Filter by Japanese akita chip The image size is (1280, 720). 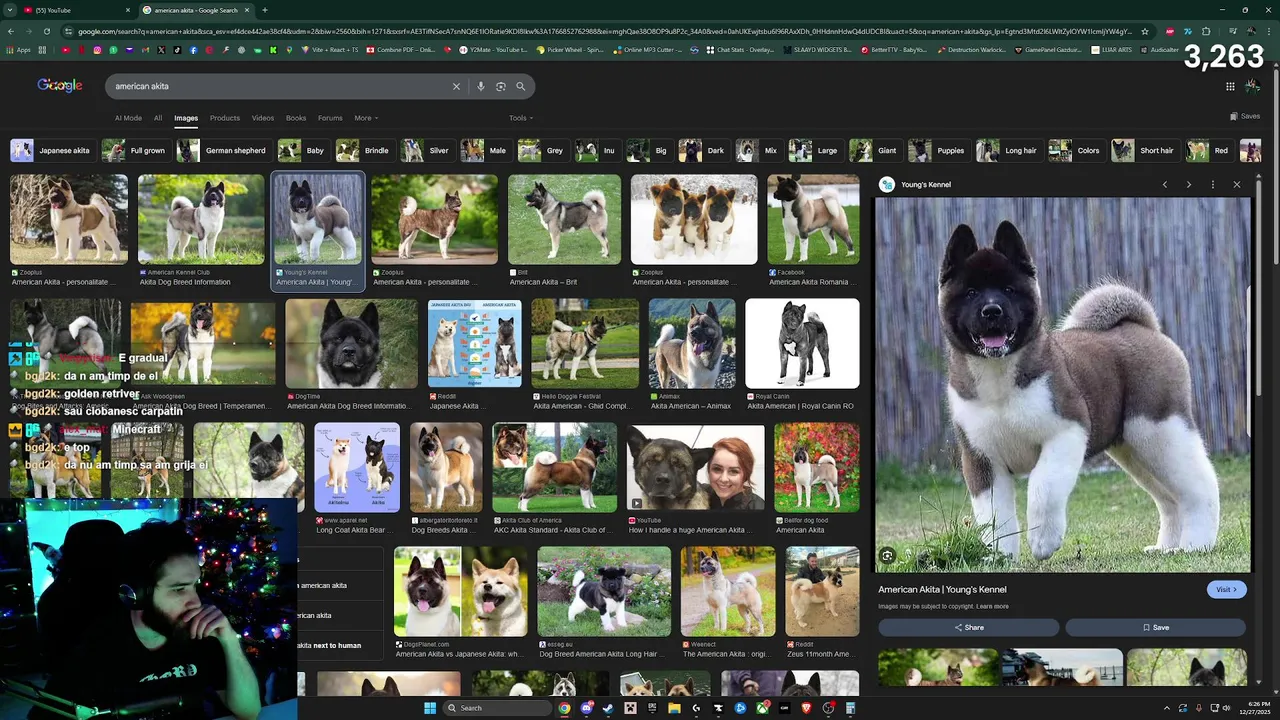[x=52, y=151]
